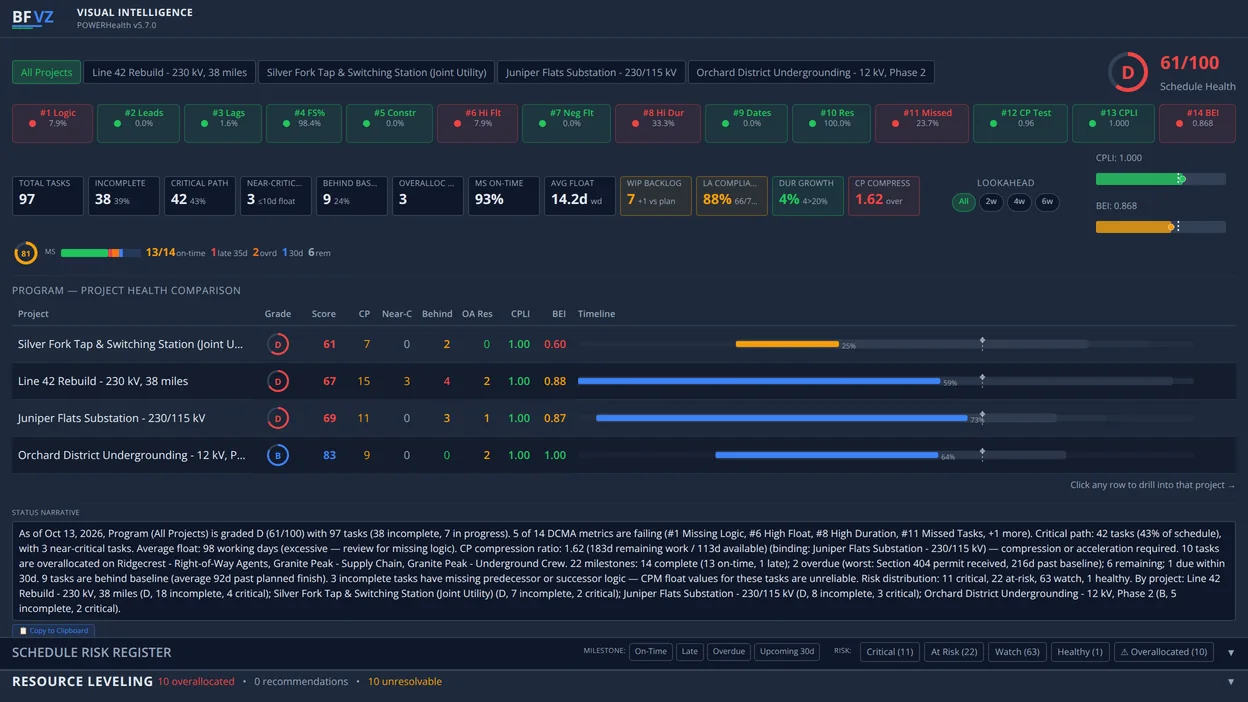Click the Line 42 Rebuild blue timeline bar
Image resolution: width=1248 pixels, height=702 pixels.
point(759,381)
